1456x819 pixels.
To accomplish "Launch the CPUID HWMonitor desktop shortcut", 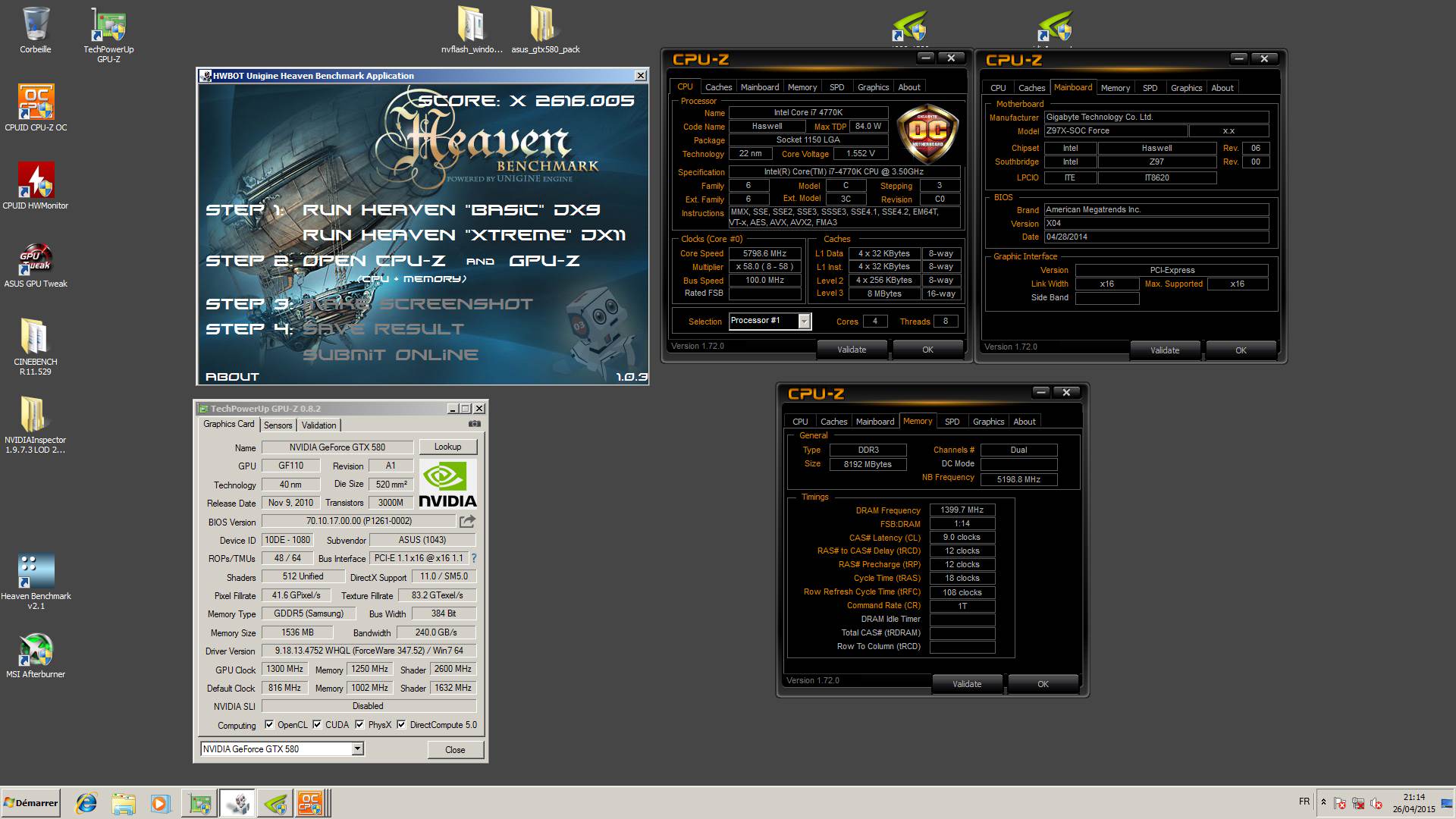I will pos(36,186).
